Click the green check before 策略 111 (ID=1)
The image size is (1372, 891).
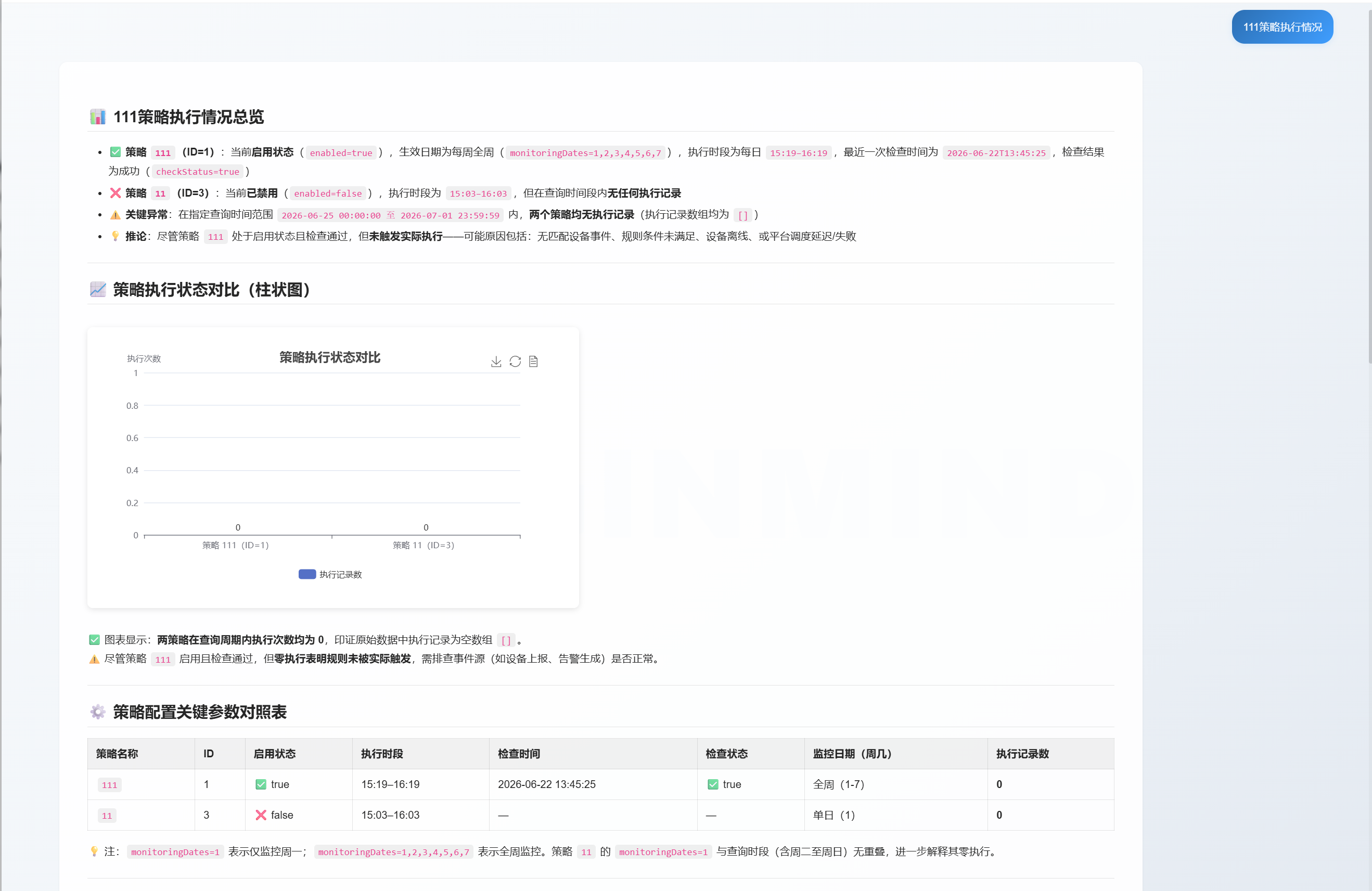click(116, 152)
